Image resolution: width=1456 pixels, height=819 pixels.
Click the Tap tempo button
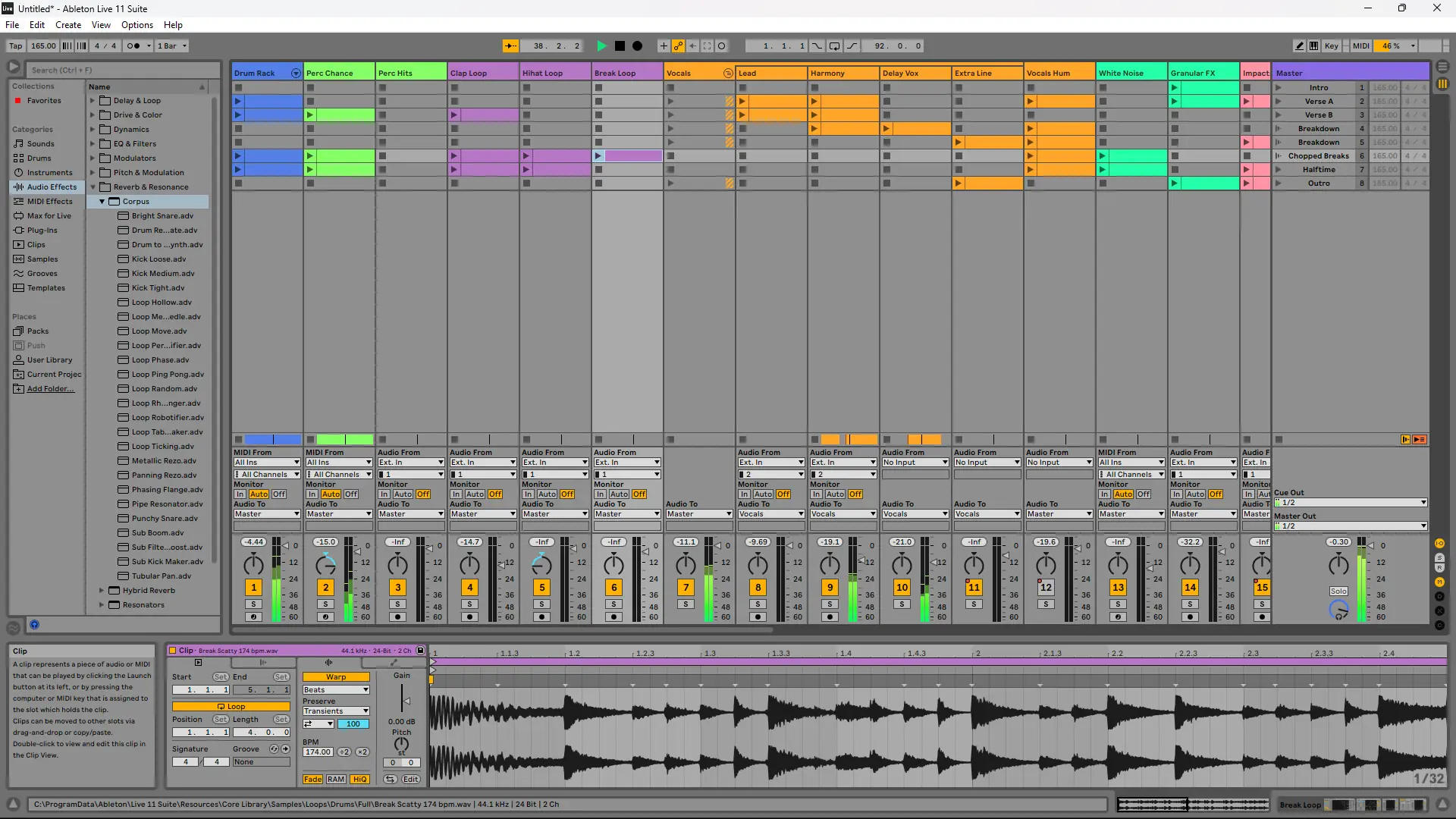click(x=15, y=46)
